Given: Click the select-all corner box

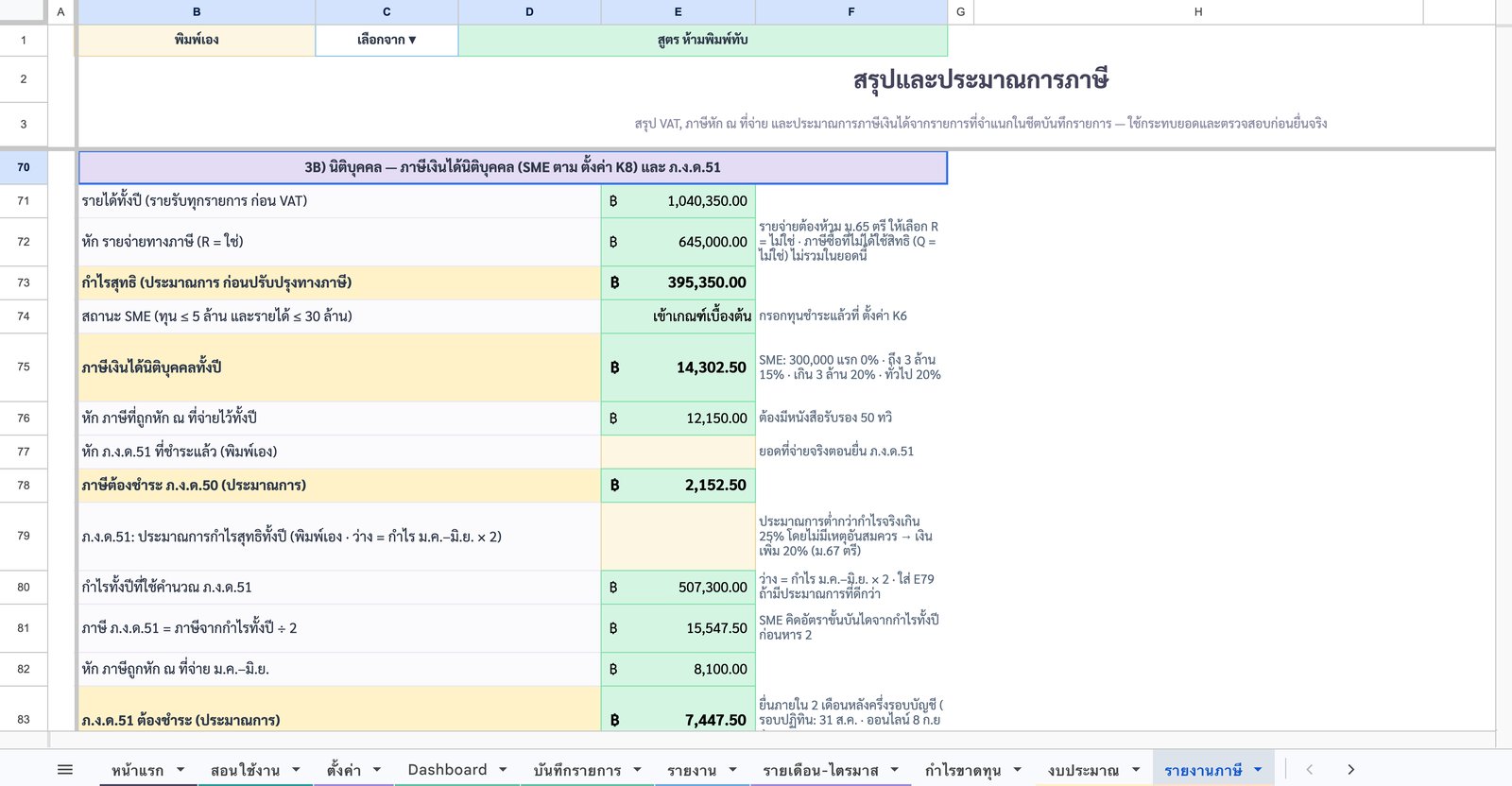Looking at the screenshot, I should [24, 12].
